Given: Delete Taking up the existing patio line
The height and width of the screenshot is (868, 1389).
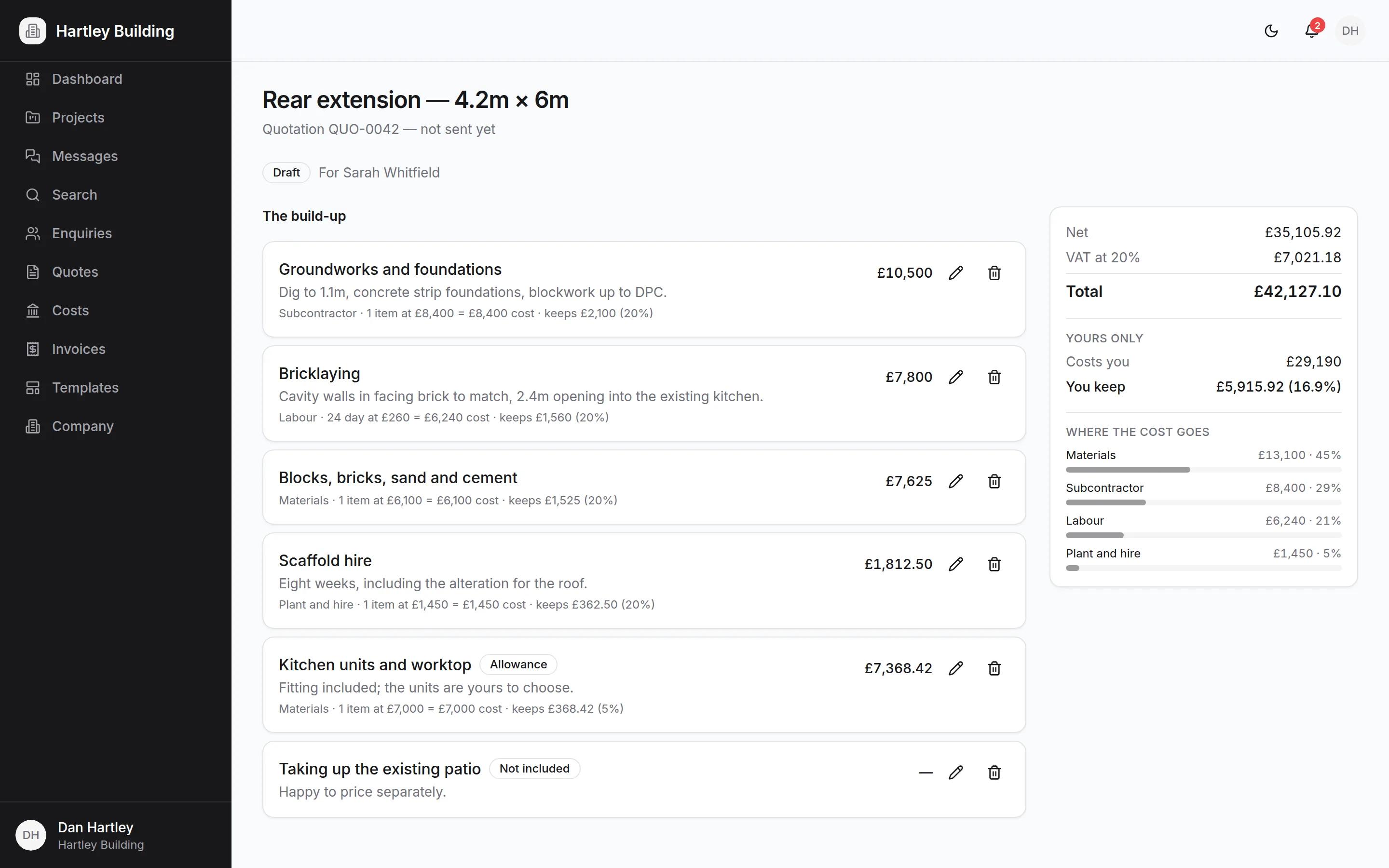Looking at the screenshot, I should click(x=994, y=773).
